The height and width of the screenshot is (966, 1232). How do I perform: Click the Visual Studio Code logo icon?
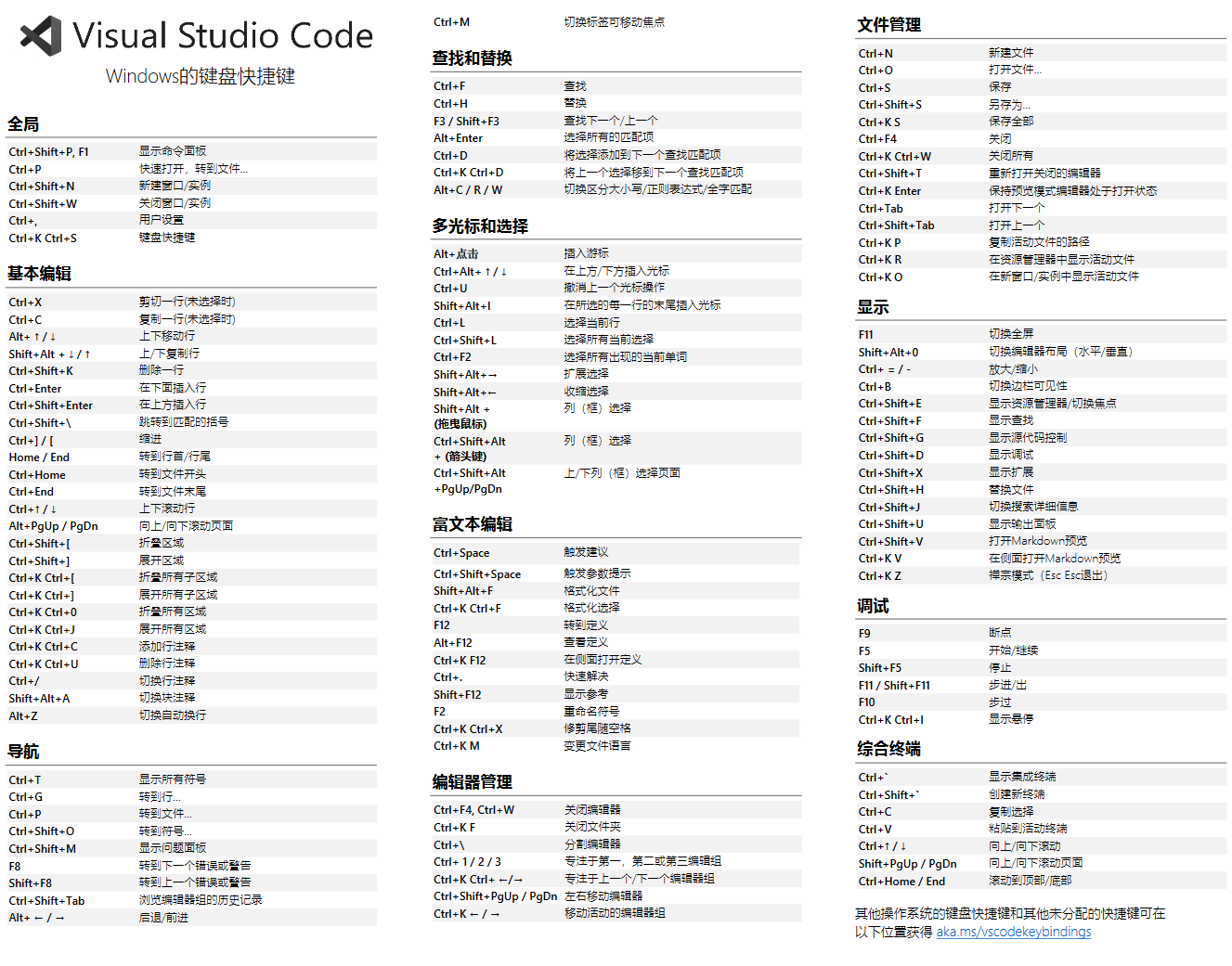(41, 36)
